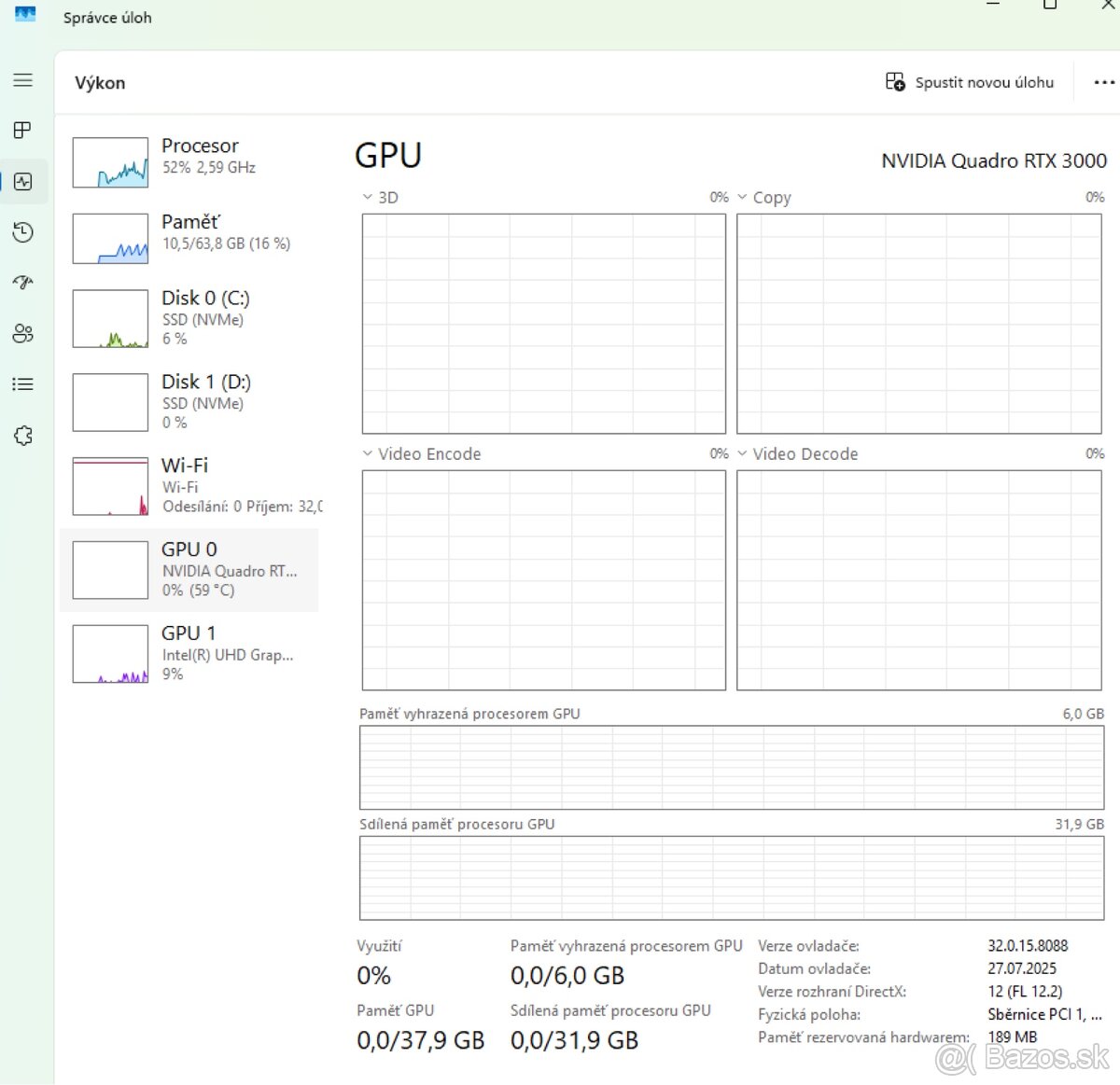Open the Processes page icon
This screenshot has width=1120, height=1085.
point(23,131)
